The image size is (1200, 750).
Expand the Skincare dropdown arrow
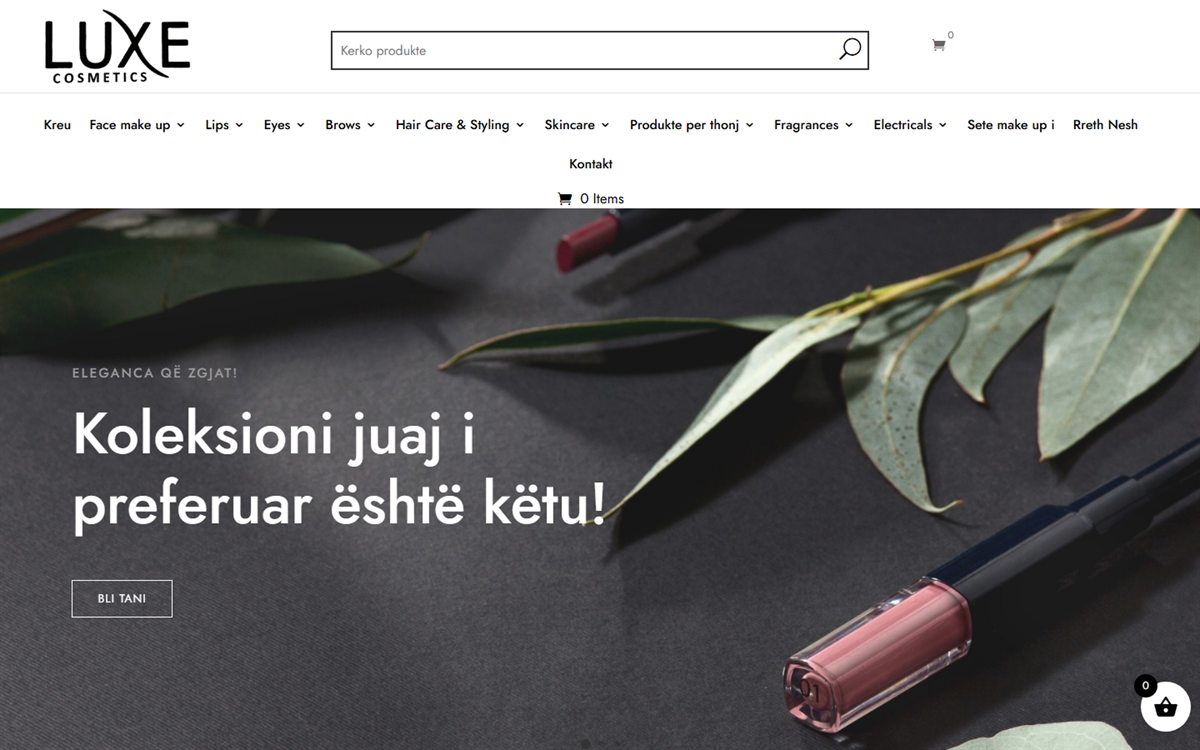point(605,125)
